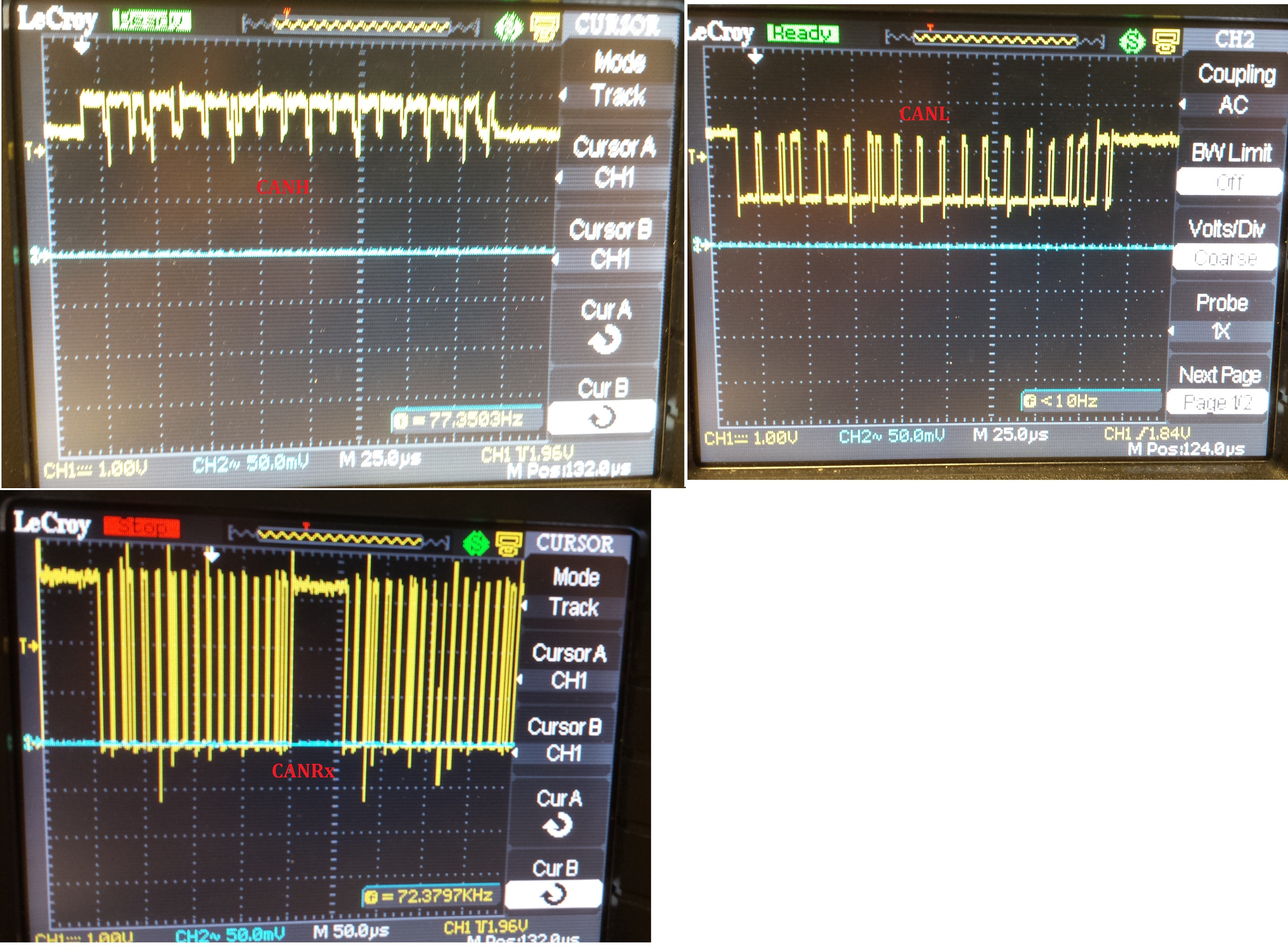
Task: Click the Cur A rotate knob icon on CANH scope
Action: (x=605, y=339)
